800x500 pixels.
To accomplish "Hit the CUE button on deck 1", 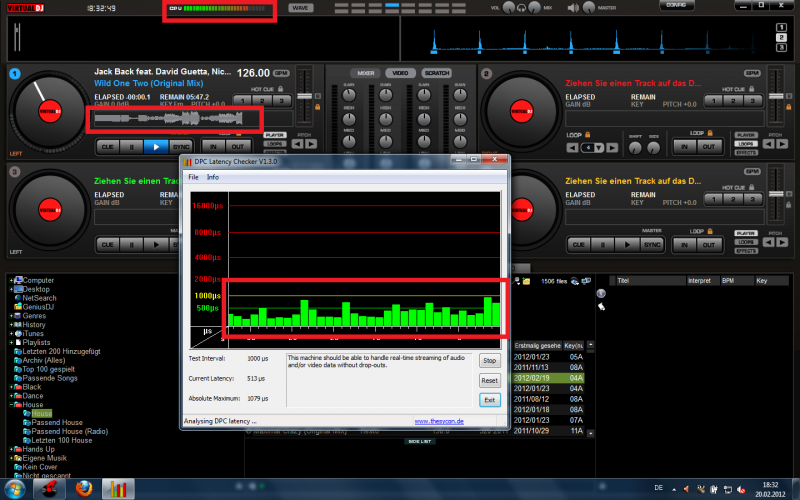I will pos(108,147).
